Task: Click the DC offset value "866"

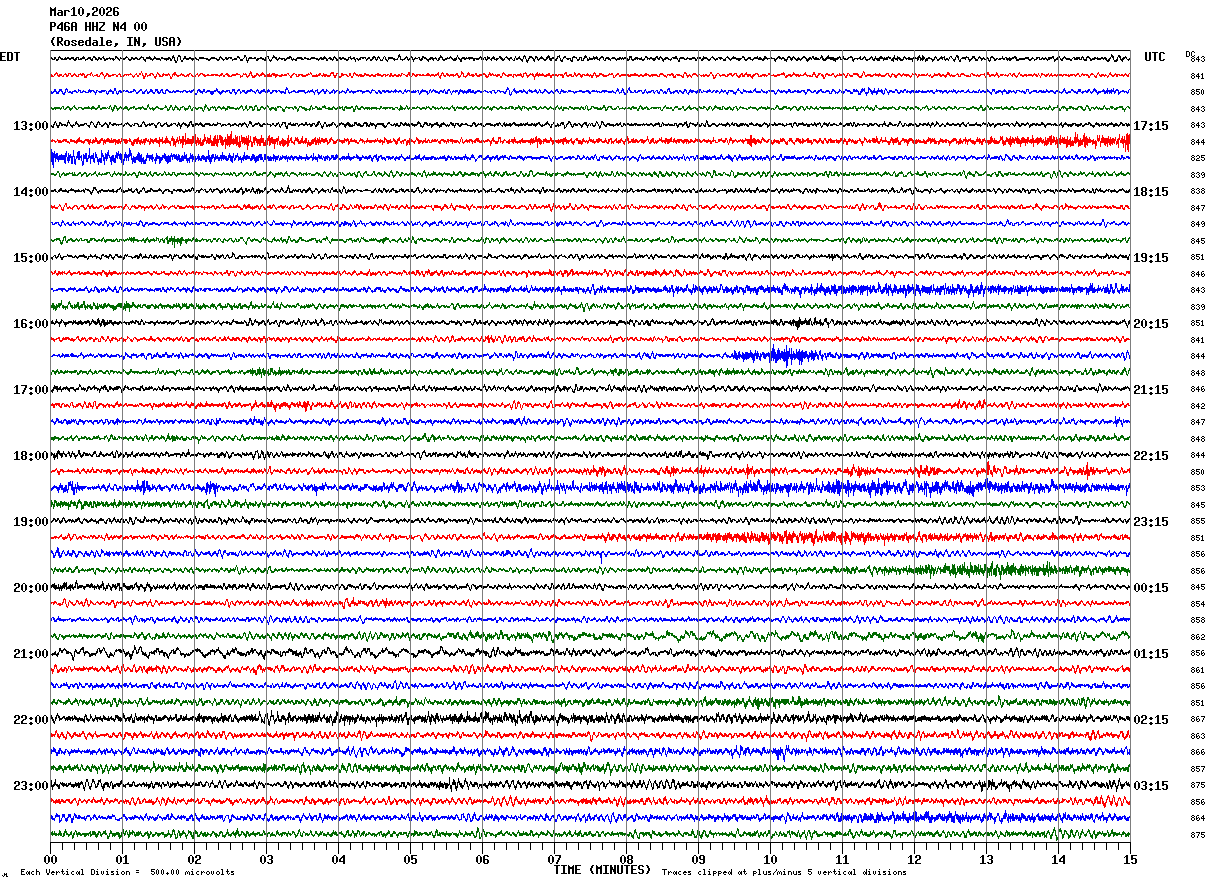Action: point(1197,752)
